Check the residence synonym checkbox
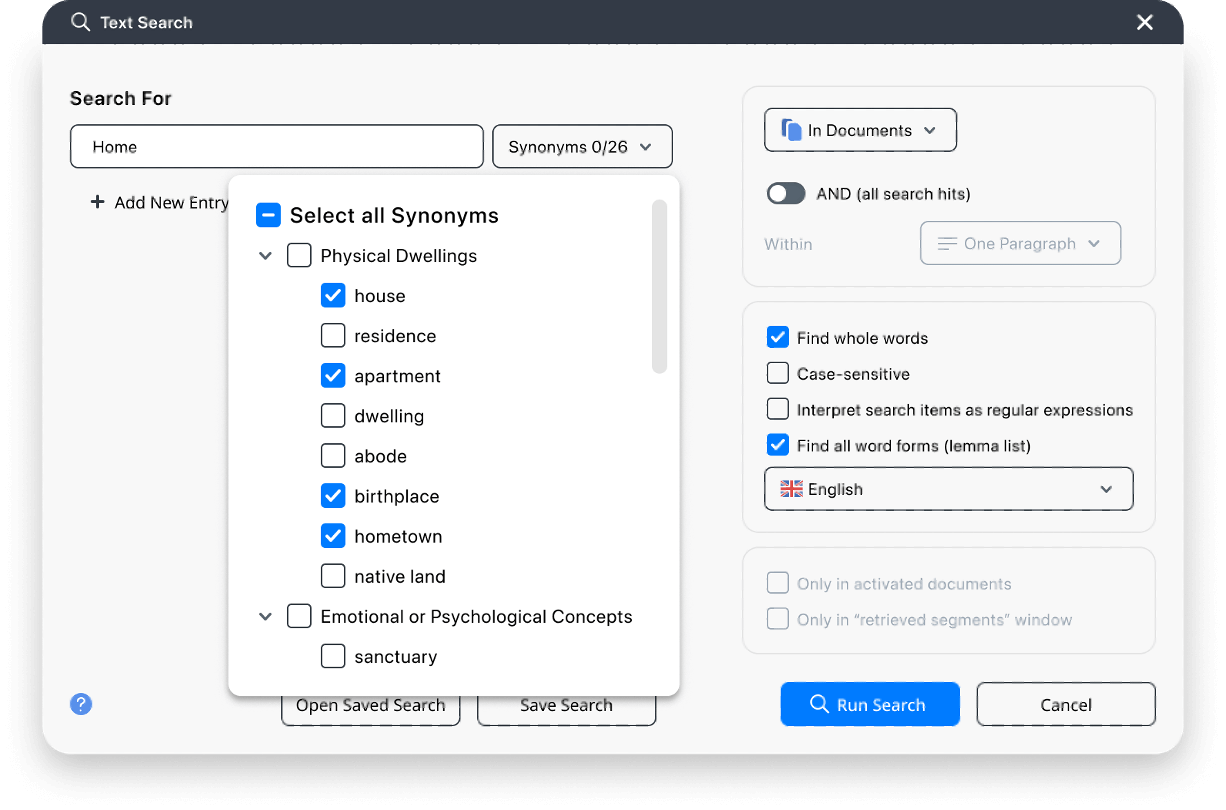Viewport: 1226px width, 810px height. (x=333, y=336)
